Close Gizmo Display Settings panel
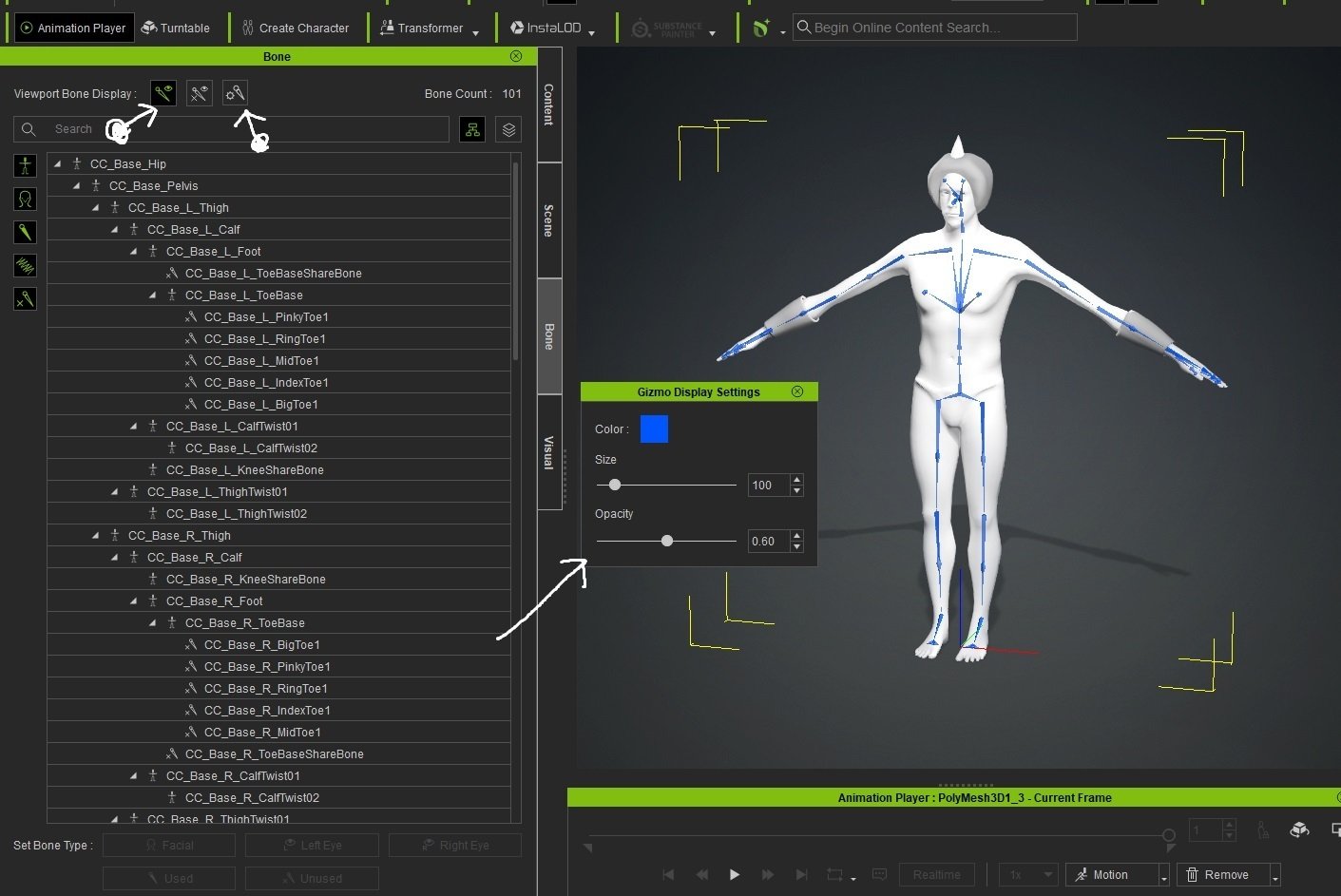1341x896 pixels. click(x=797, y=391)
